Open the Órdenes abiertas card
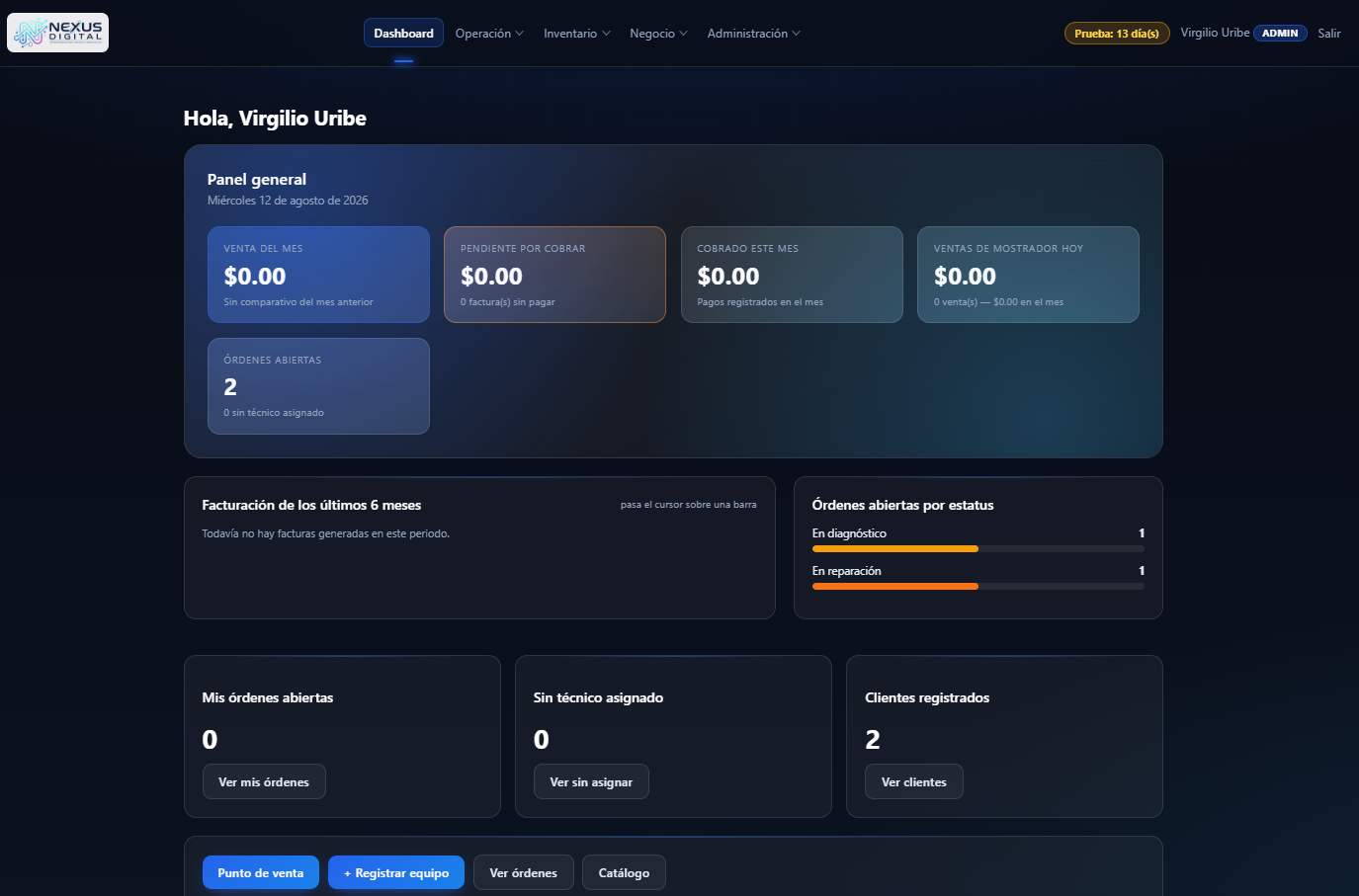This screenshot has height=896, width=1359. pos(318,386)
